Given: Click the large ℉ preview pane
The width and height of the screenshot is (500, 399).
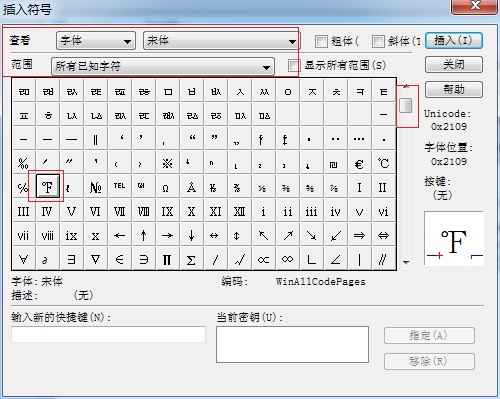Looking at the screenshot, I should coord(454,238).
